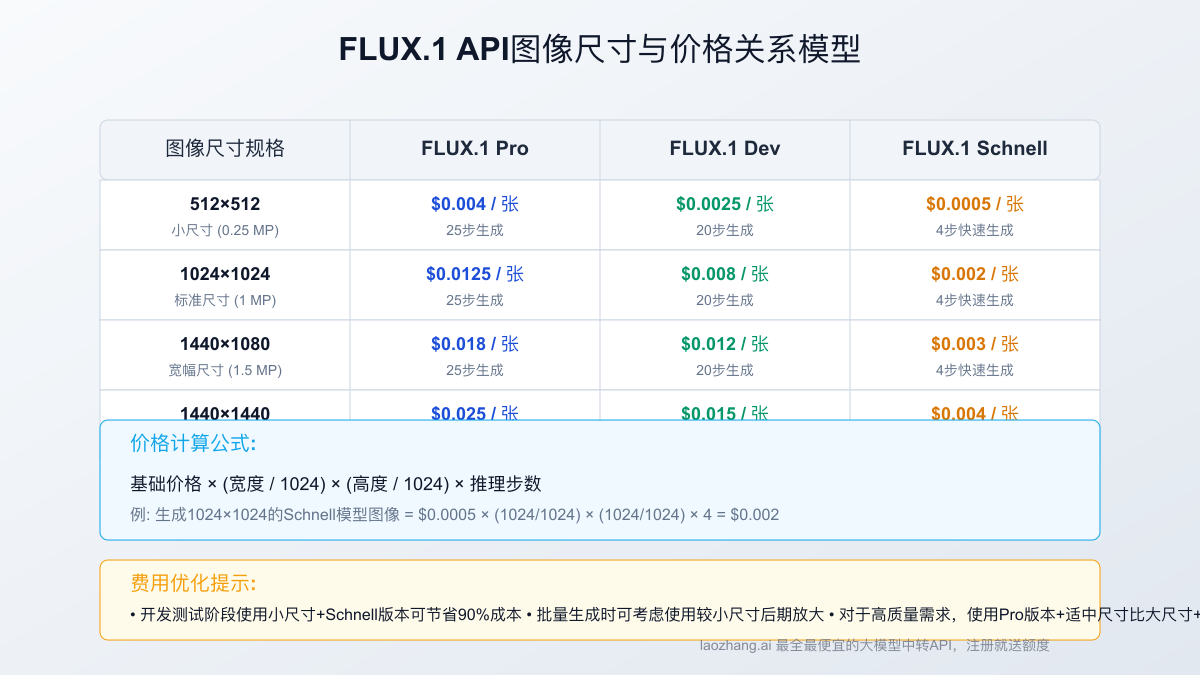Image resolution: width=1200 pixels, height=675 pixels.
Task: Select the $0.008 Dev price cell
Action: (724, 273)
